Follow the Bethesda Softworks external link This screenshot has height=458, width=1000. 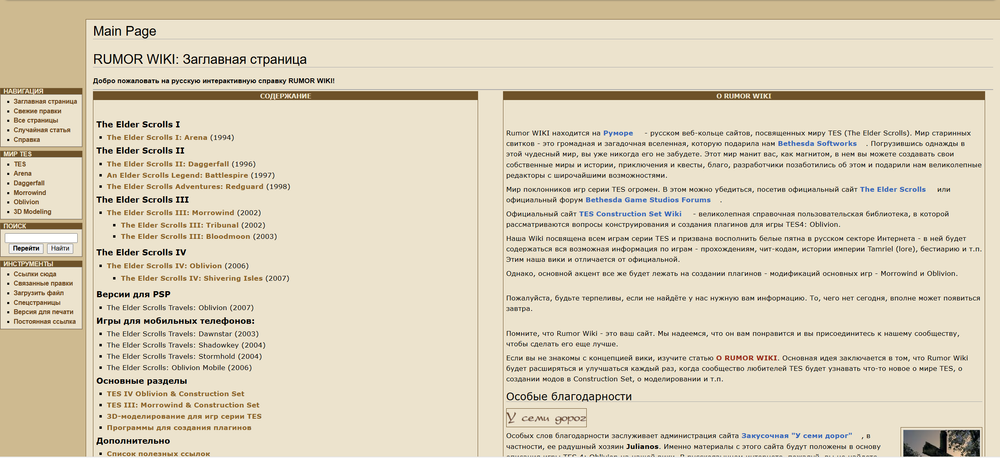click(817, 144)
